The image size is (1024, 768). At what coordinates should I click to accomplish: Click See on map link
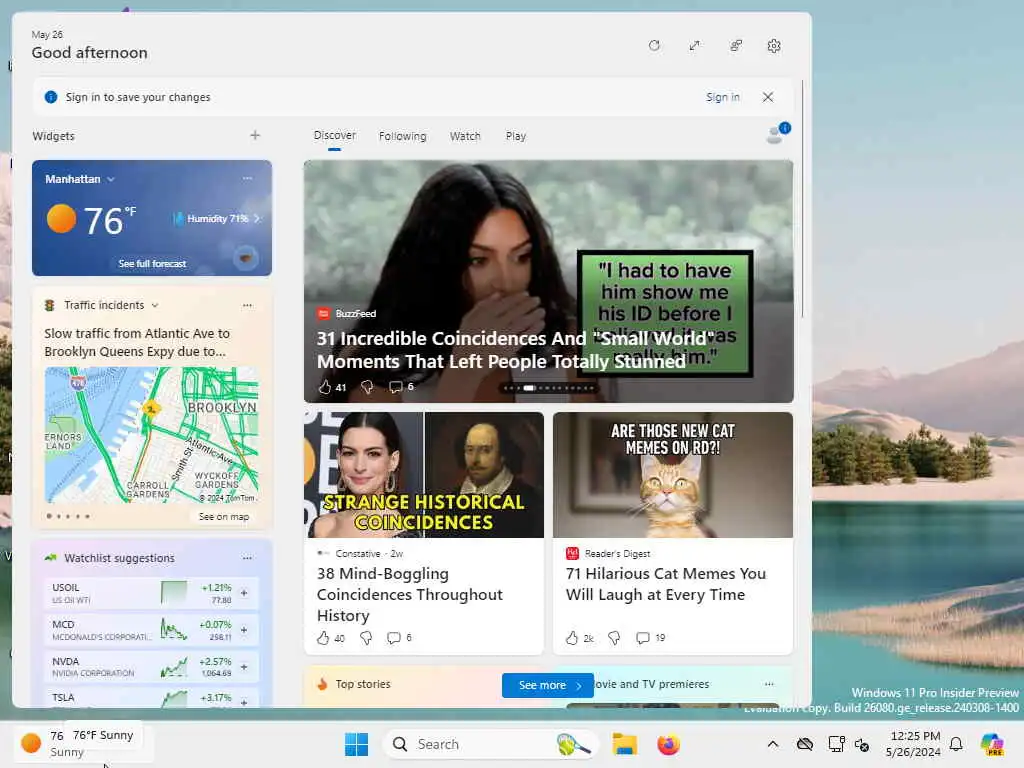(224, 517)
